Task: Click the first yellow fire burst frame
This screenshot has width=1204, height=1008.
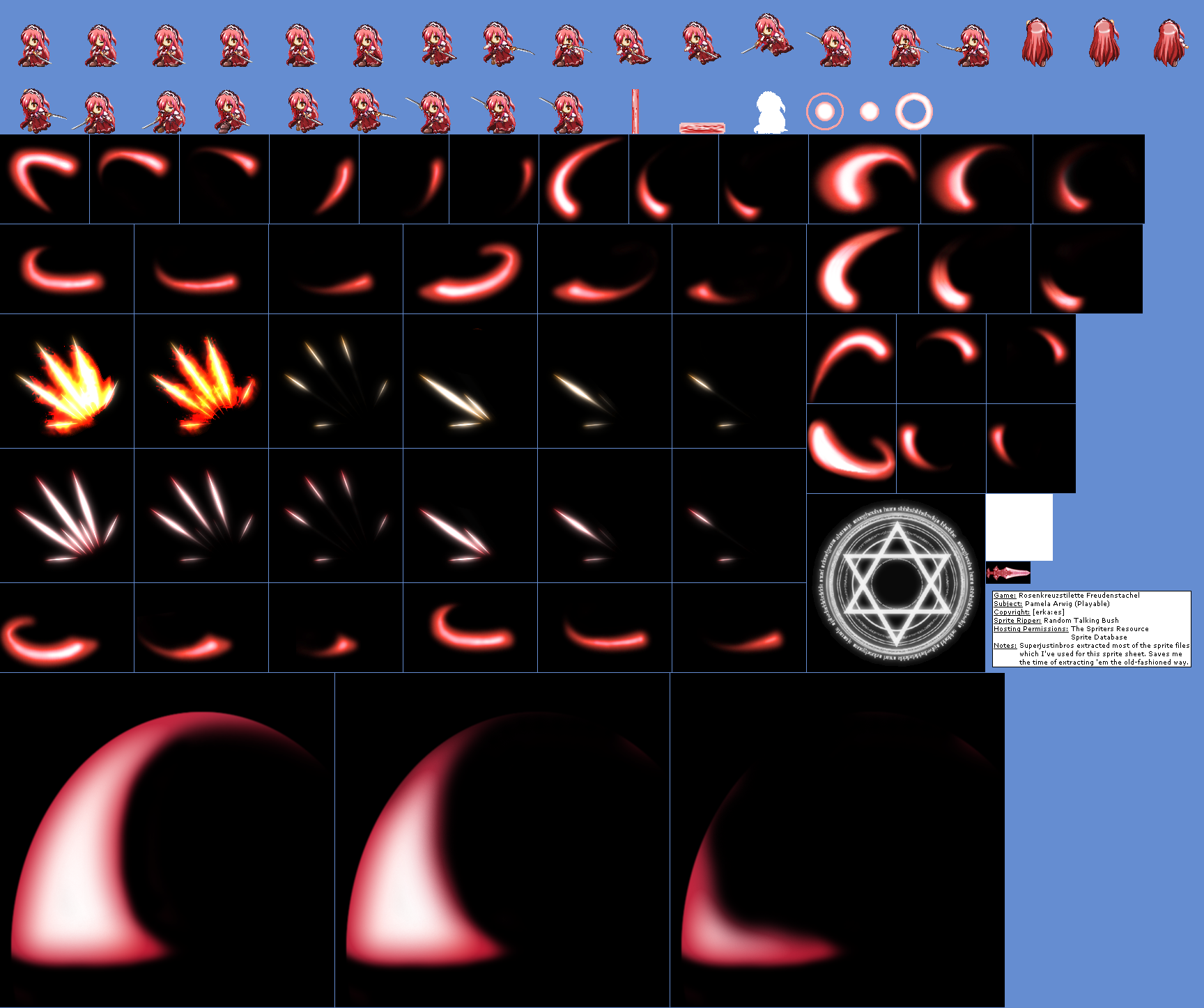Action: pyautogui.click(x=67, y=381)
